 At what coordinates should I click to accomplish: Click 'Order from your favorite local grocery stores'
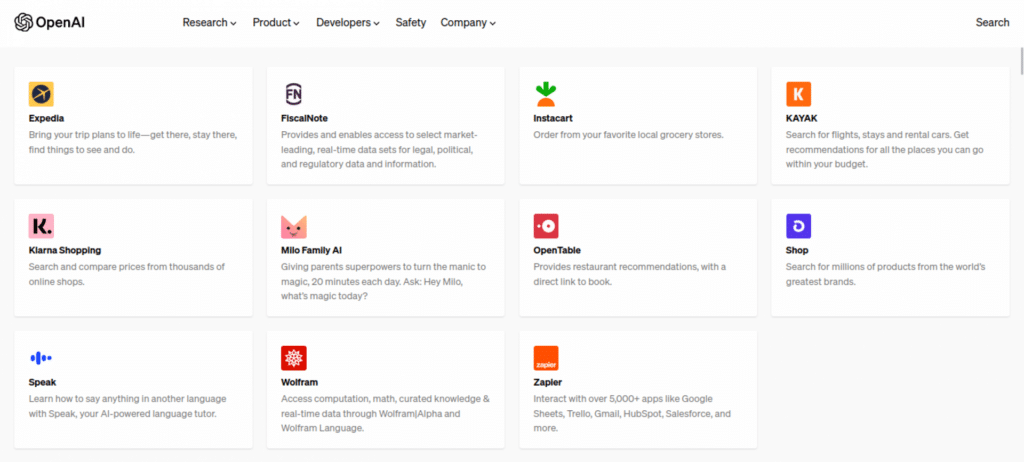point(628,135)
